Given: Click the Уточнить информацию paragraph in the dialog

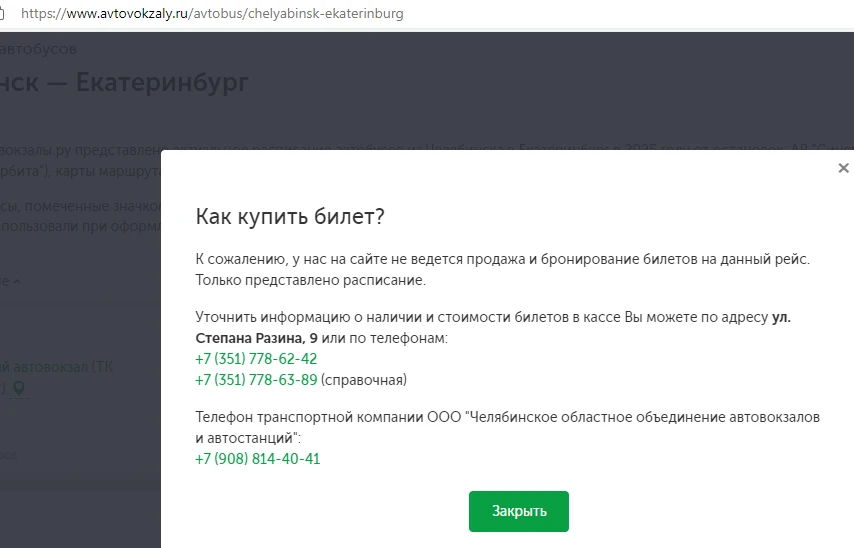Looking at the screenshot, I should [x=480, y=319].
